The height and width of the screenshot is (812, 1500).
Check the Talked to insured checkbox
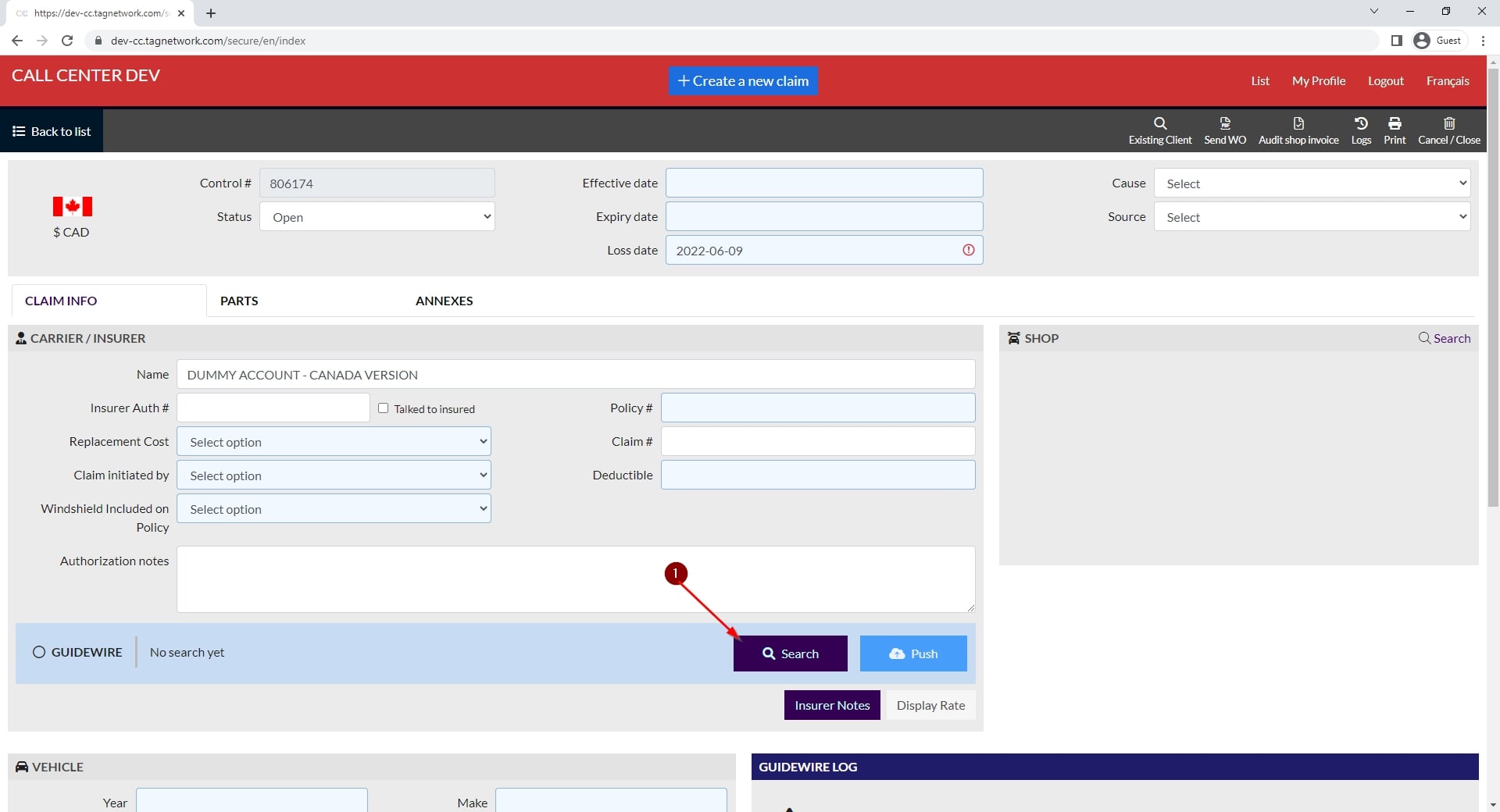click(384, 408)
